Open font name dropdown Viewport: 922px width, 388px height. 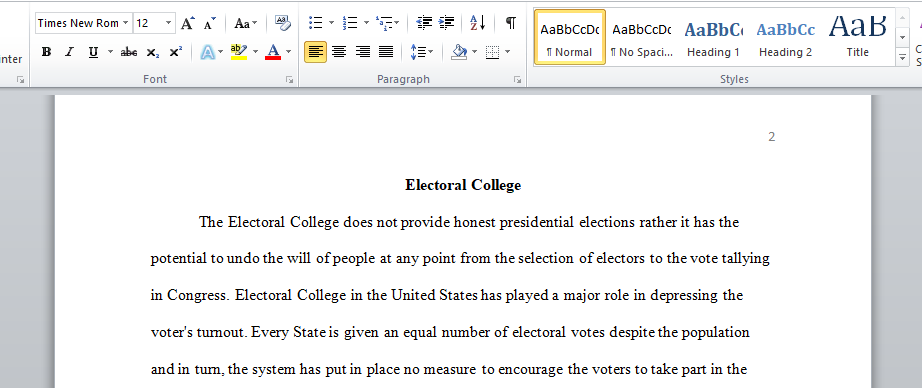(x=125, y=23)
